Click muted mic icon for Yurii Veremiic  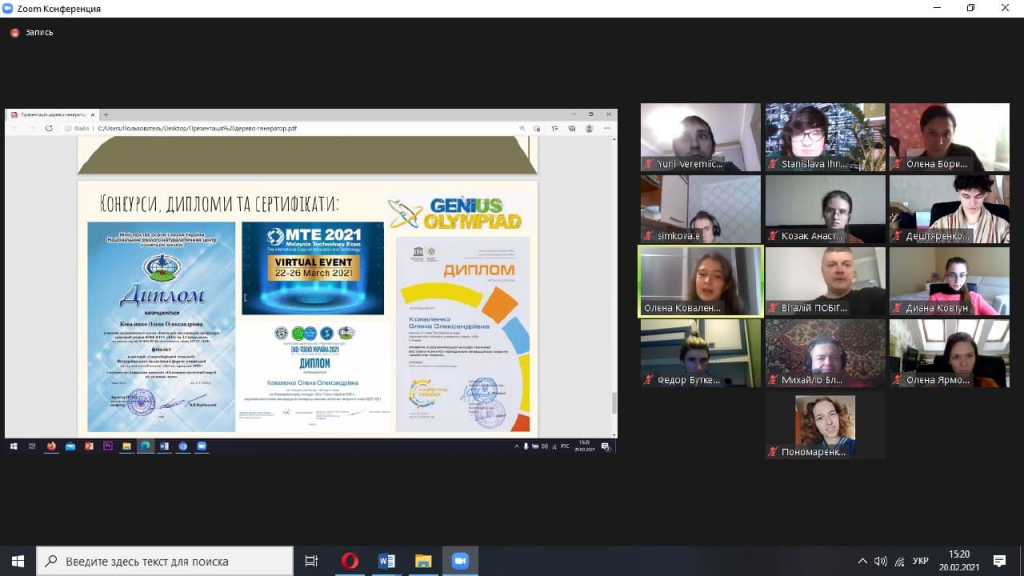[648, 164]
